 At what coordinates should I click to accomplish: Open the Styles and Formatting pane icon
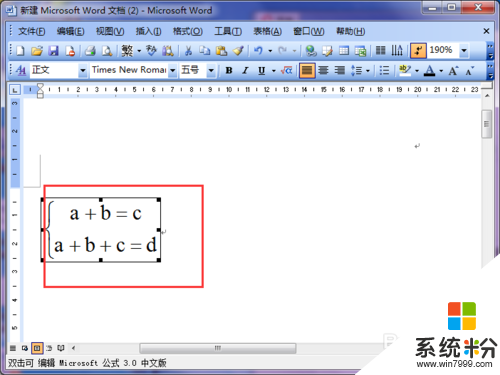[x=20, y=70]
